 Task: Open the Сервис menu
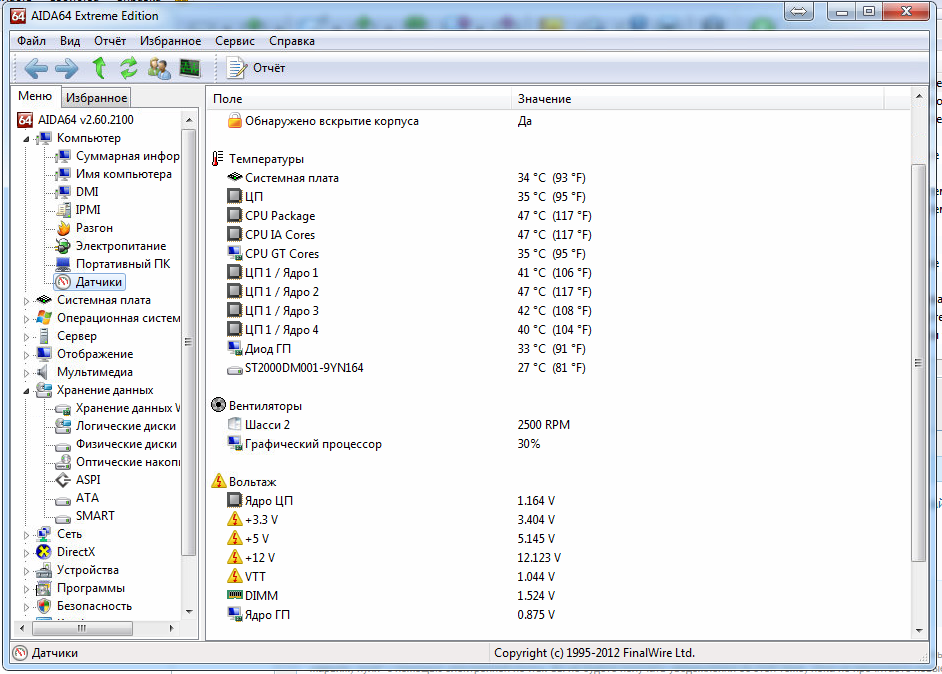coord(235,41)
